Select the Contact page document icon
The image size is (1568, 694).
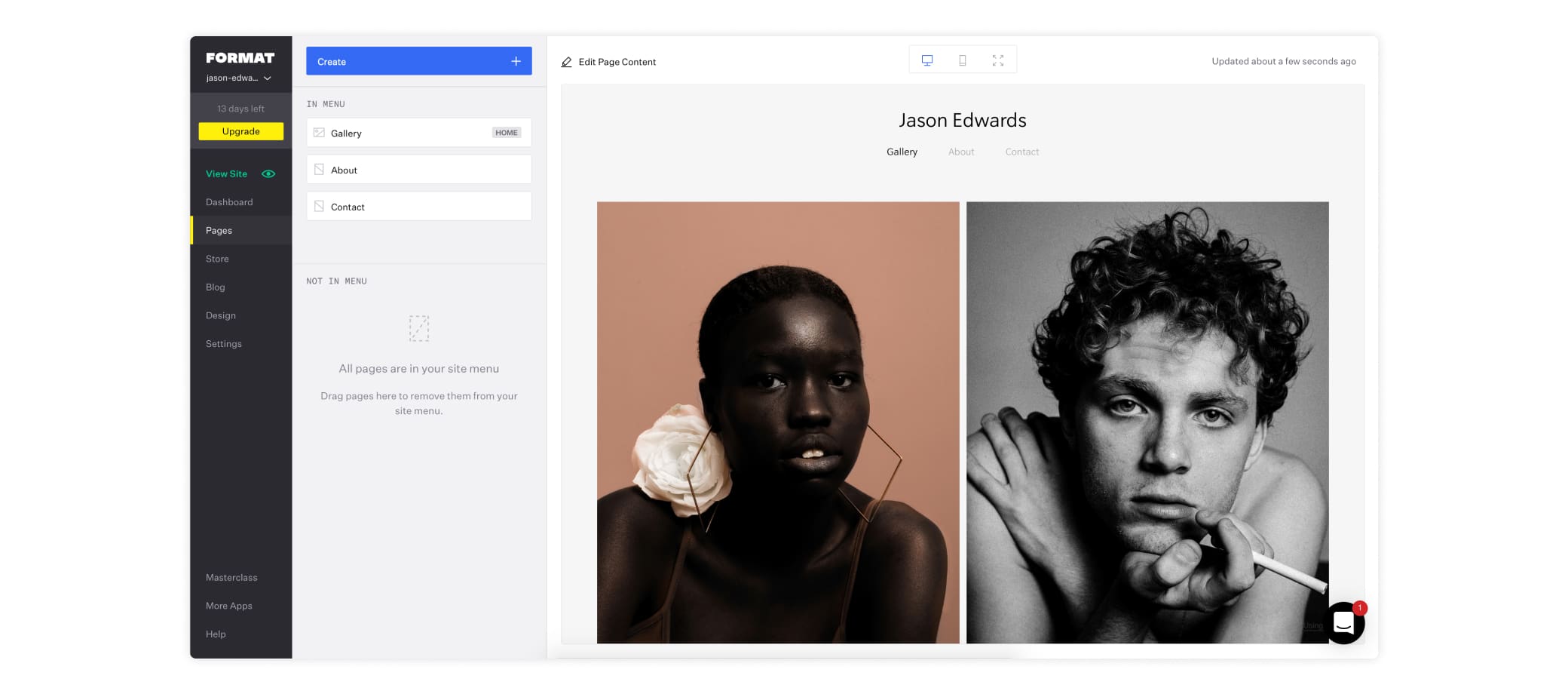point(319,206)
